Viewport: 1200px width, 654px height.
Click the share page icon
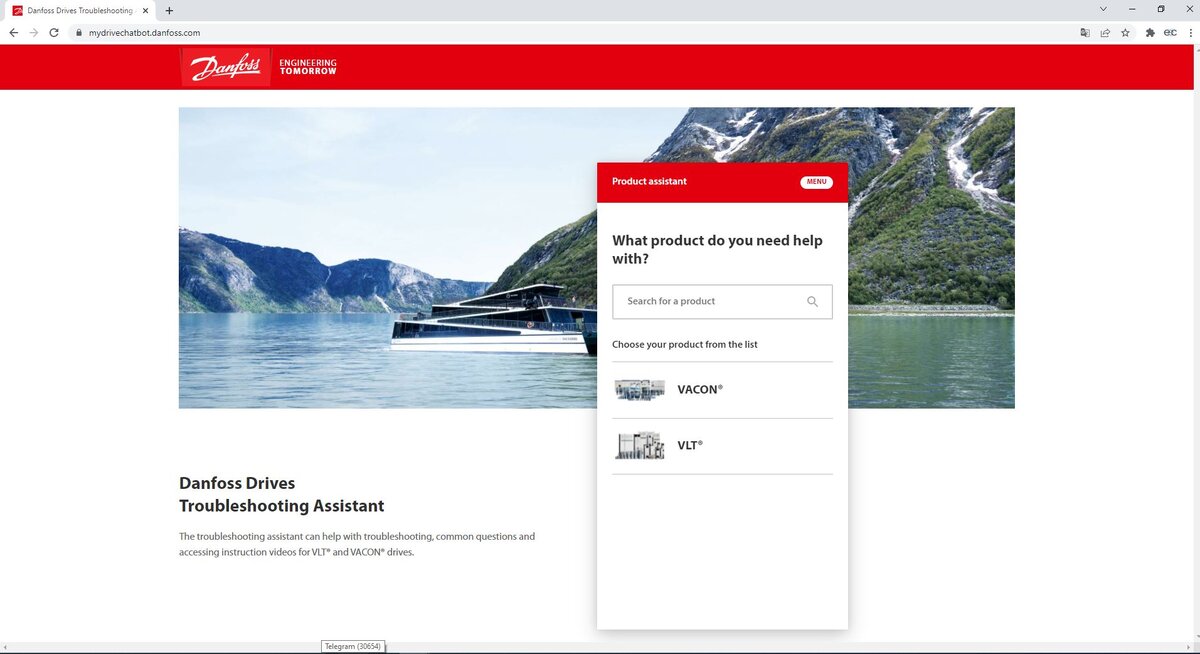pyautogui.click(x=1105, y=33)
